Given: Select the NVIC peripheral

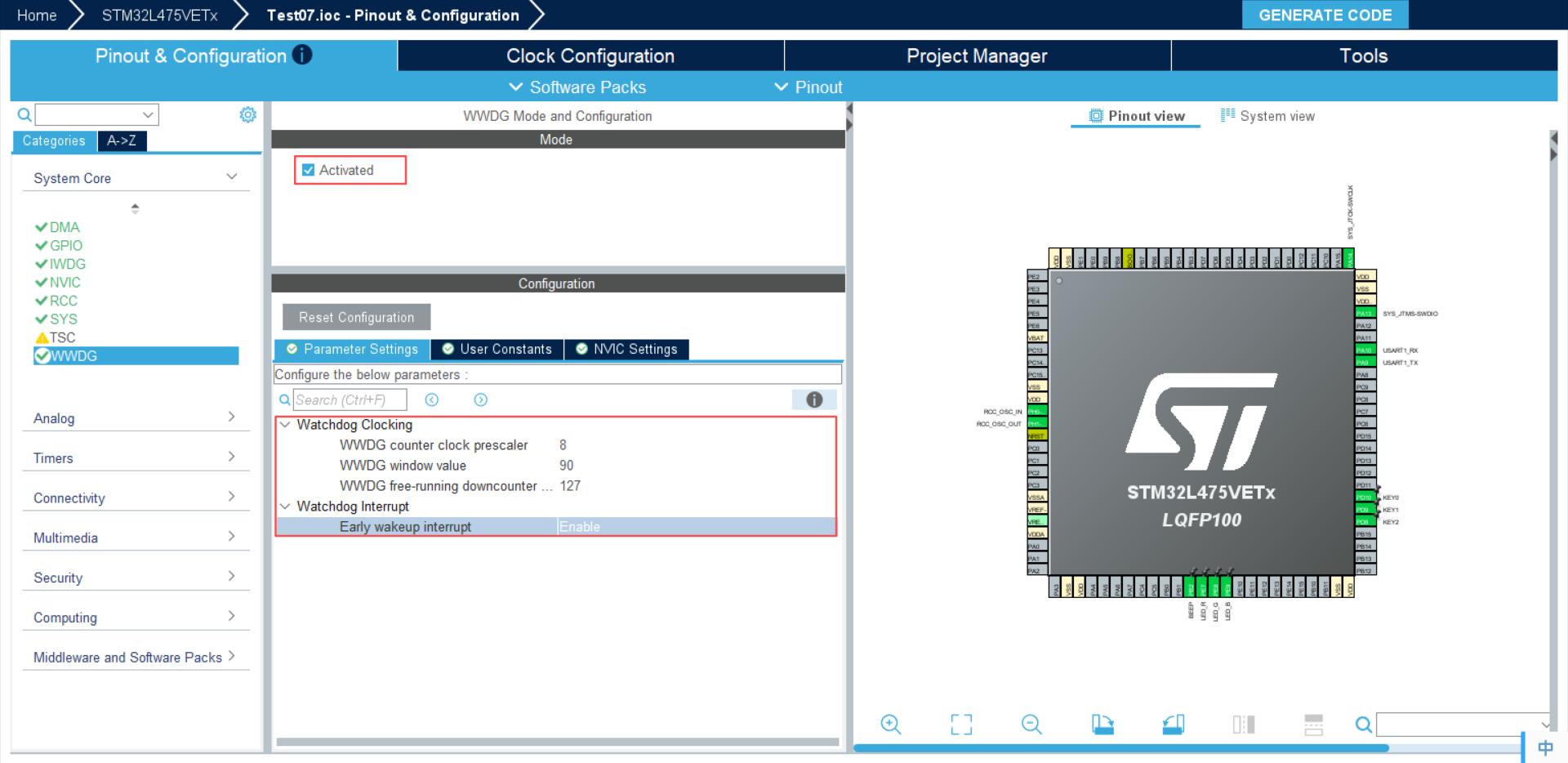Looking at the screenshot, I should [65, 283].
